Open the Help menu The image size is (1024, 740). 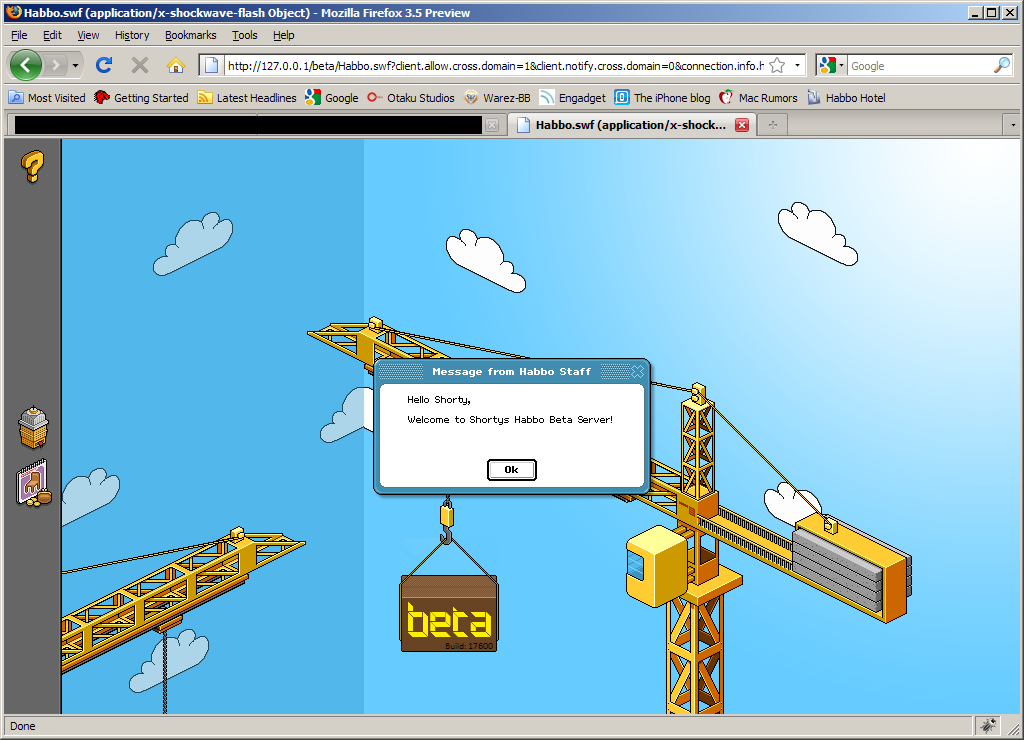click(283, 35)
